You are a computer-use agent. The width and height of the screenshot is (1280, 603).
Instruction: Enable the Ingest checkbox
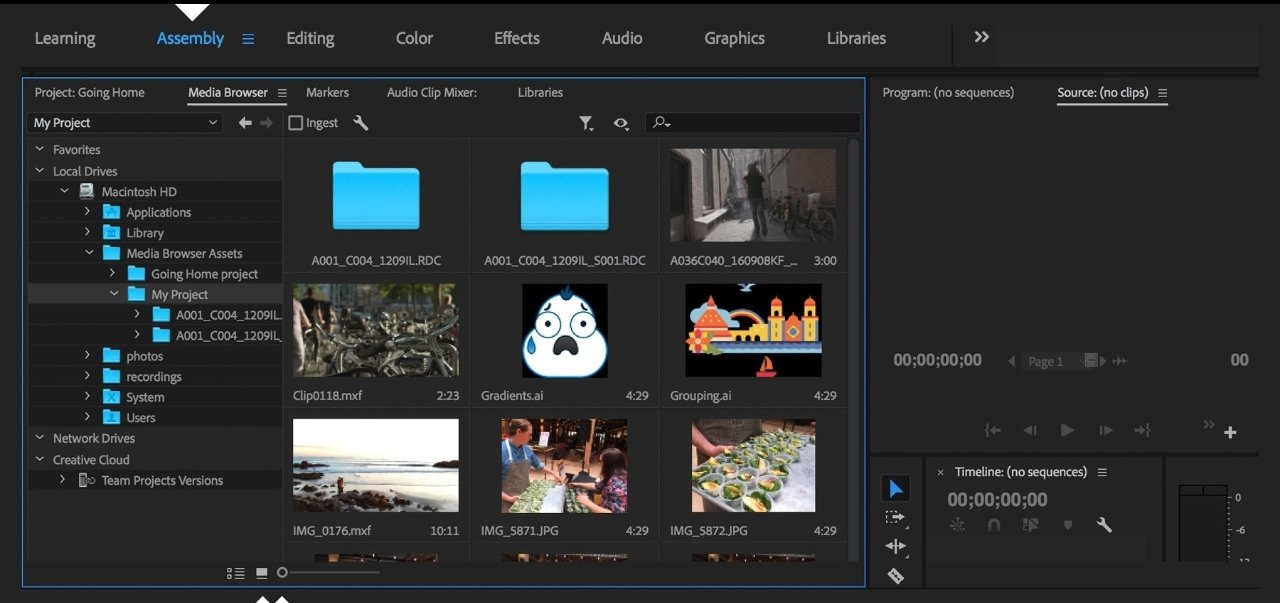pyautogui.click(x=295, y=123)
